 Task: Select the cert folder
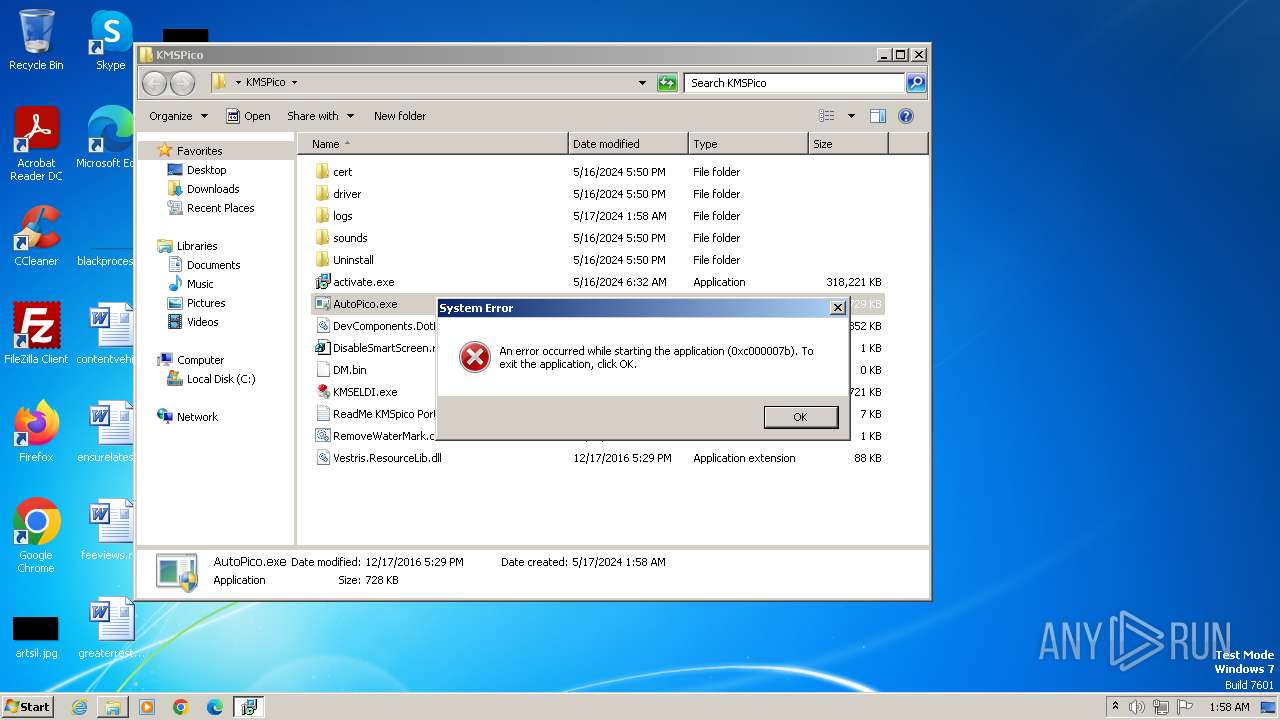[x=342, y=172]
